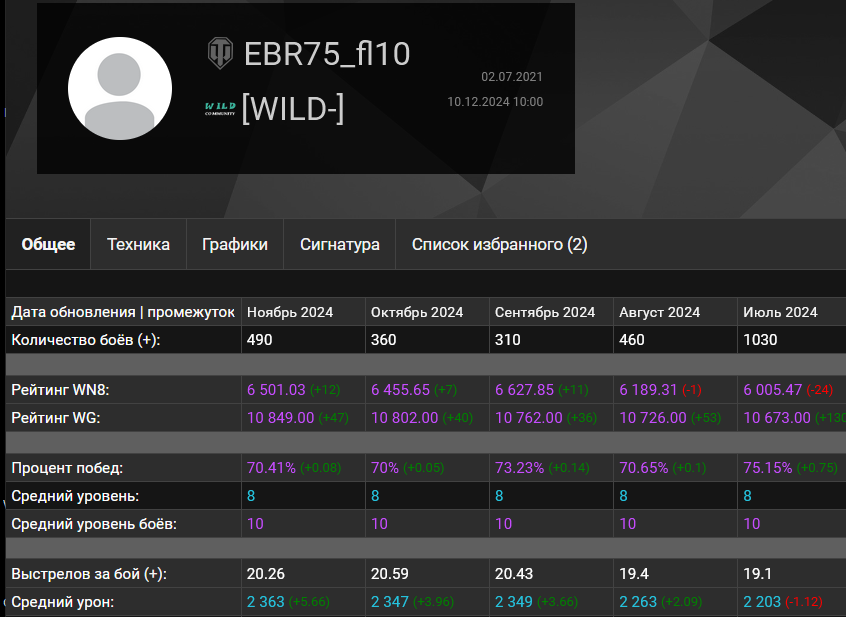Click the default player avatar image
The height and width of the screenshot is (617, 846).
click(x=120, y=88)
